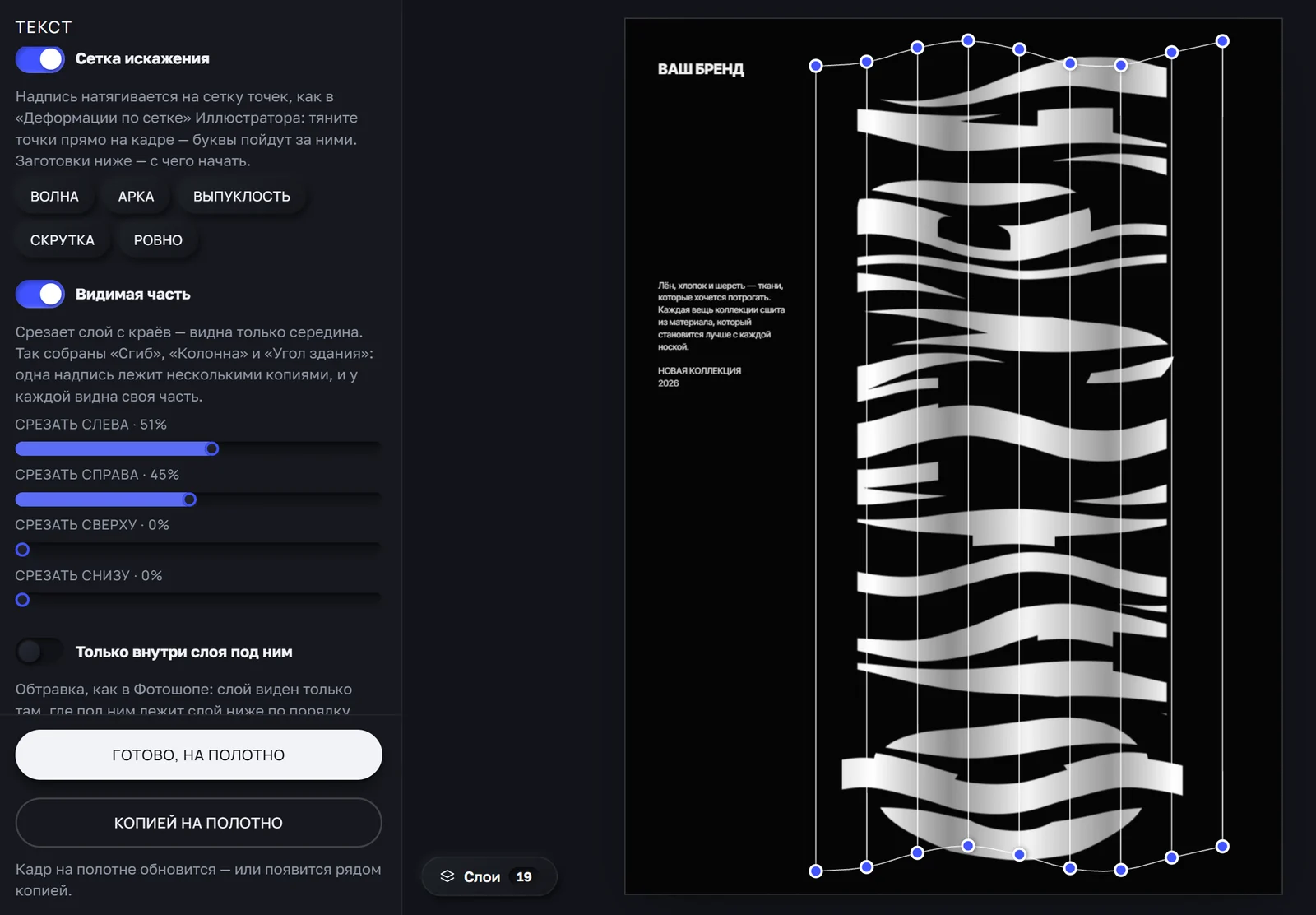The width and height of the screenshot is (1316, 915).
Task: Apply the СКРУТКА preset
Action: 63,240
